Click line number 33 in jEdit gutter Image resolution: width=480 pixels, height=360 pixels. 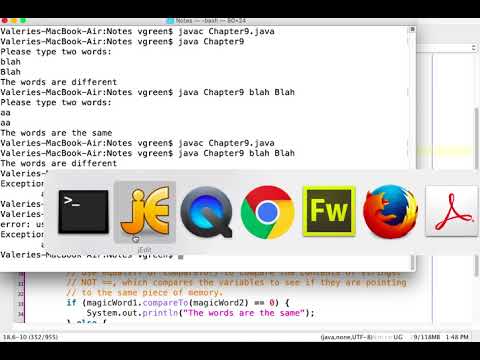click(x=21, y=304)
